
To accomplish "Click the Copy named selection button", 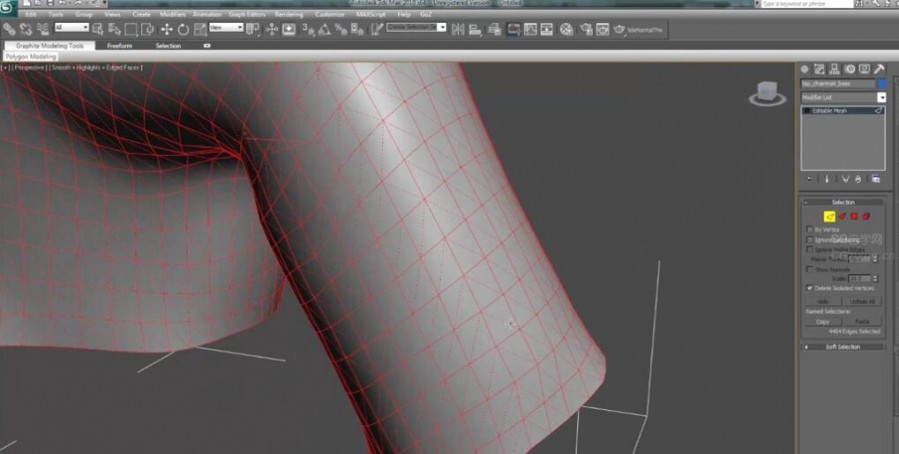I will pyautogui.click(x=823, y=322).
